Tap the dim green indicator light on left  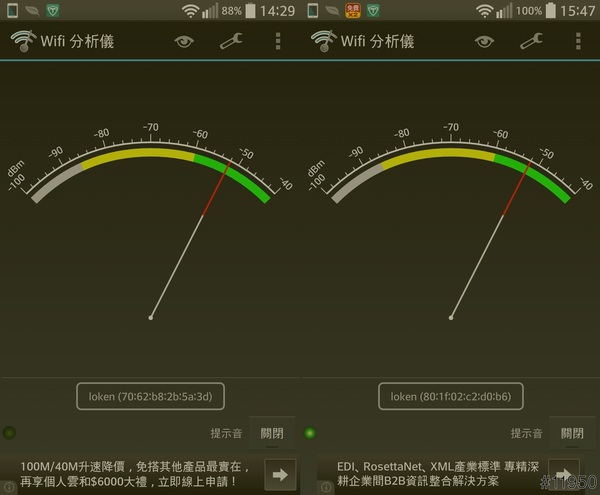[9, 433]
